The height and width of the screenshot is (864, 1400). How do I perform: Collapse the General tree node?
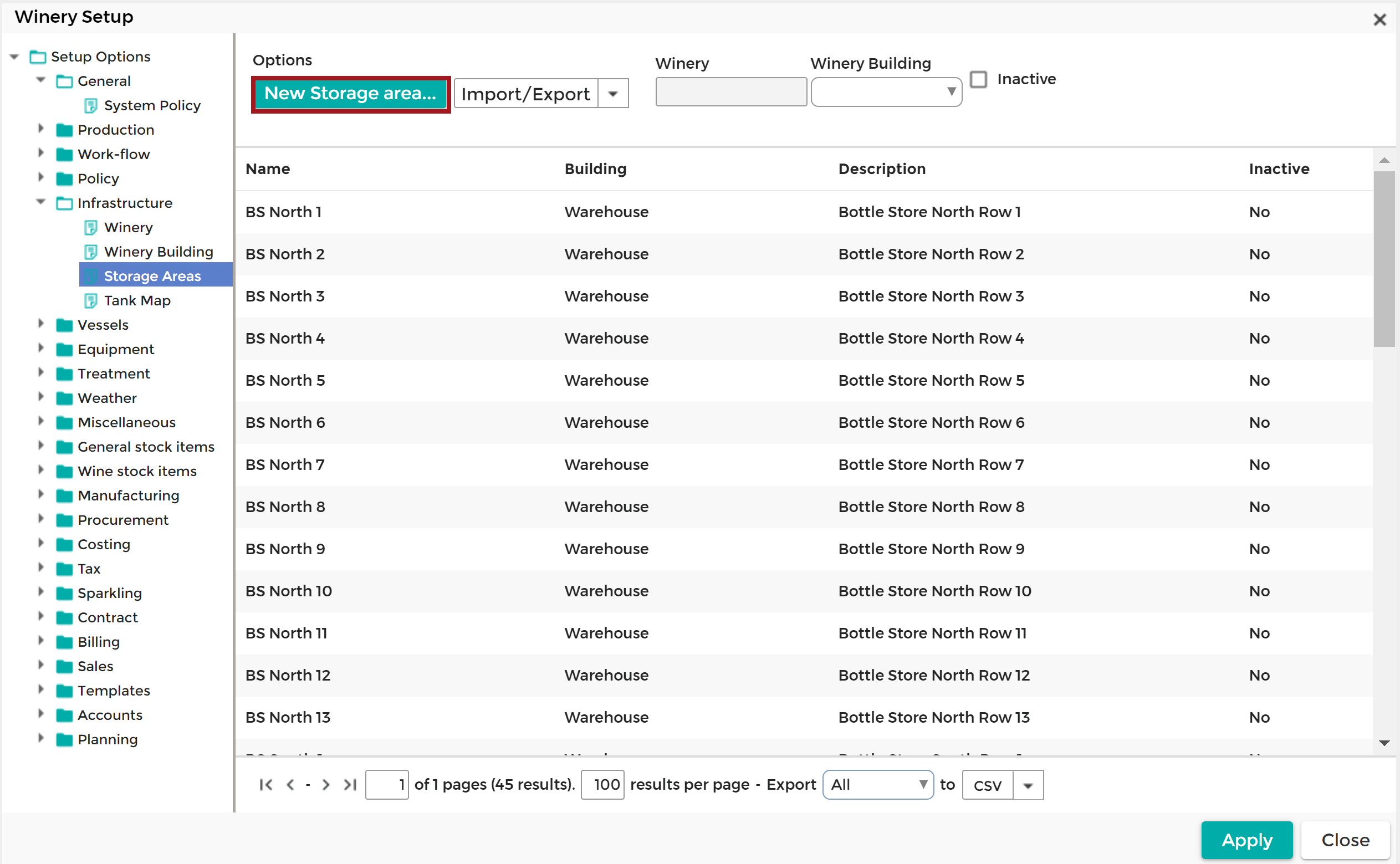point(40,80)
